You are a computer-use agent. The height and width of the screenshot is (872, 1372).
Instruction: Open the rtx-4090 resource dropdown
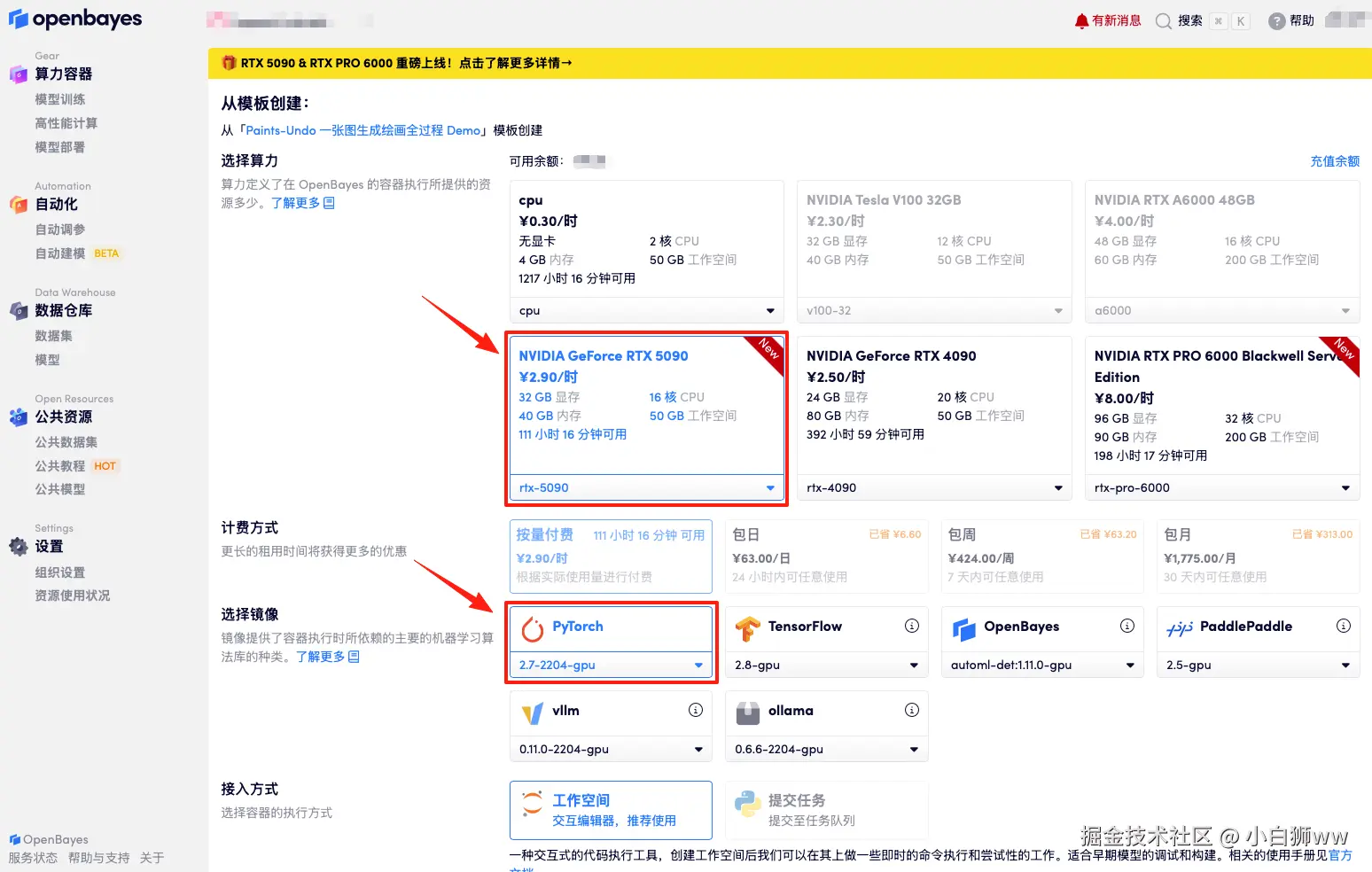[934, 488]
